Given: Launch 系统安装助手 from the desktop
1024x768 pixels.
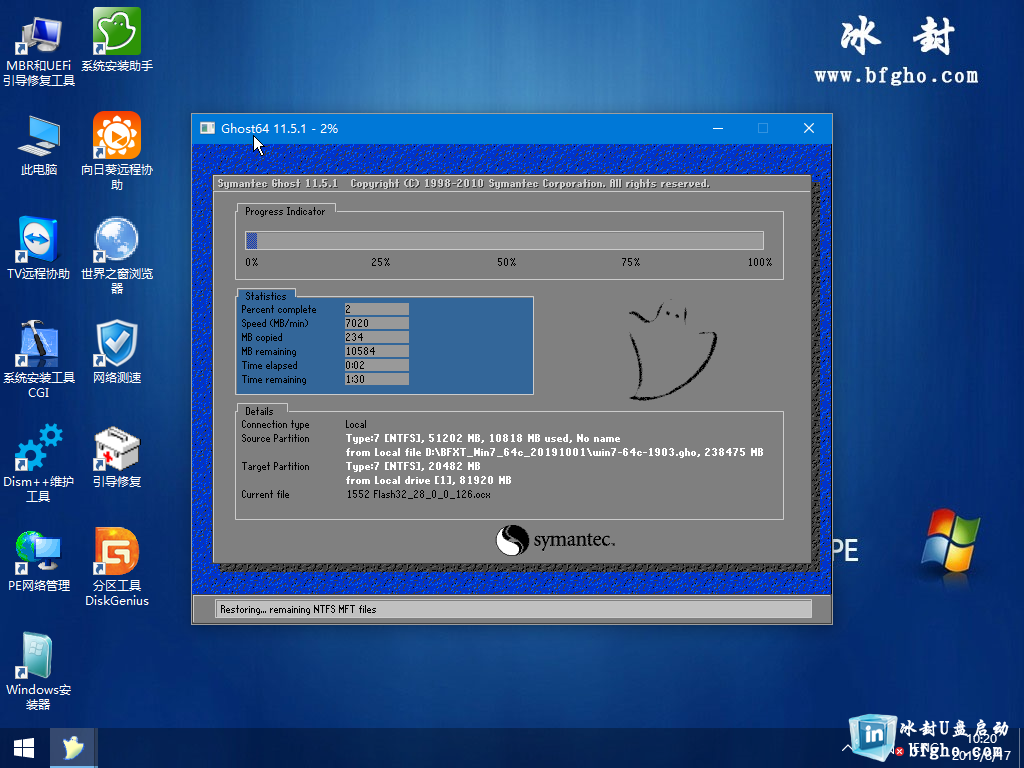Looking at the screenshot, I should (x=117, y=40).
